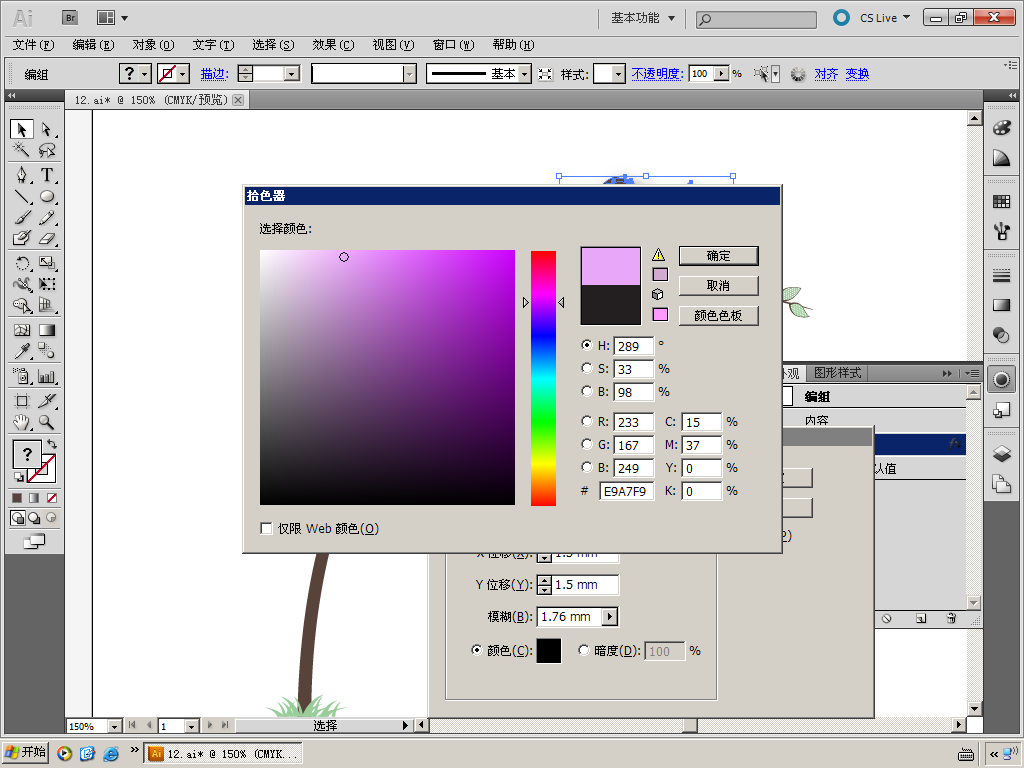
Task: Pick the Eyedropper tool
Action: coord(21,351)
